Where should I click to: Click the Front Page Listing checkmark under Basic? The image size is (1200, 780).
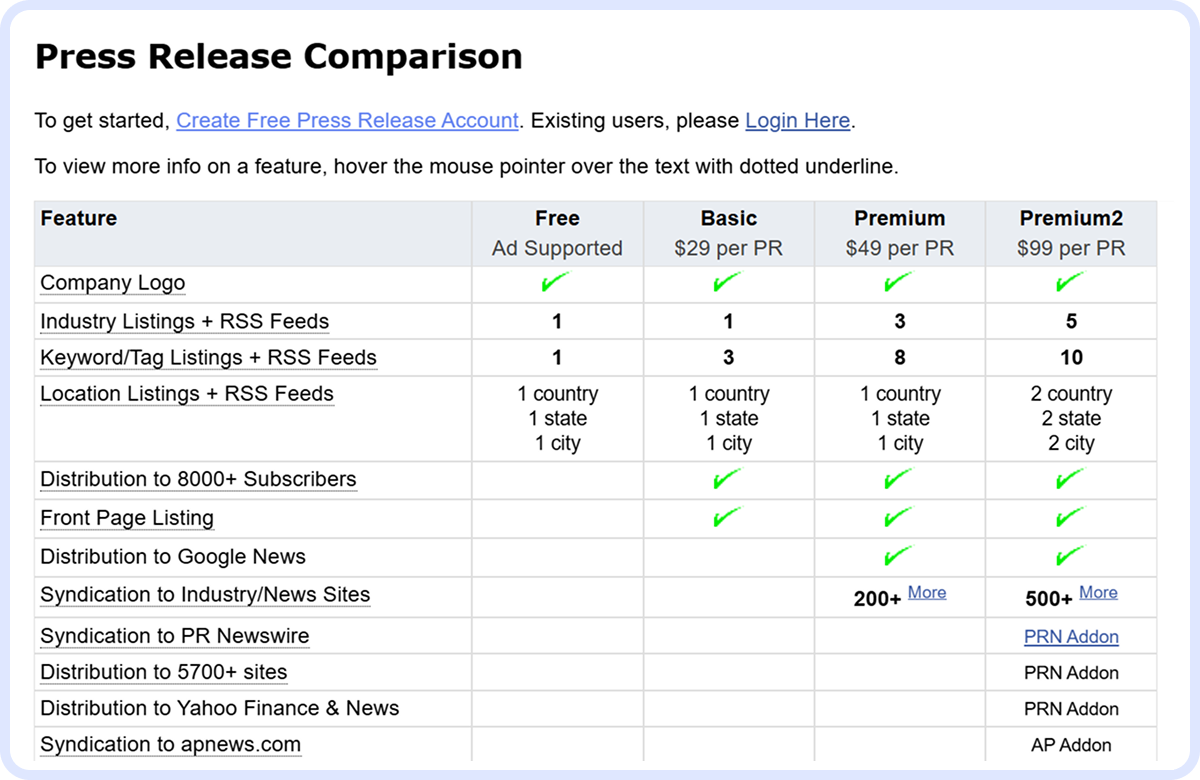728,518
